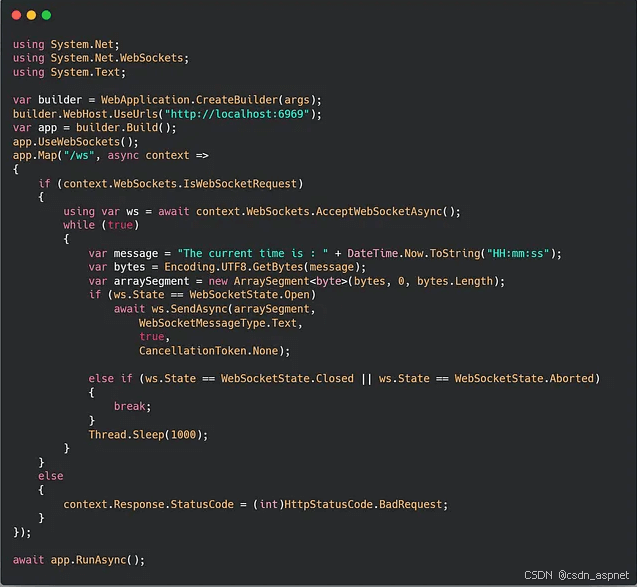Screen dimensions: 637x587
Task: Click the 'while (true)' statement
Action: pyautogui.click(x=101, y=225)
